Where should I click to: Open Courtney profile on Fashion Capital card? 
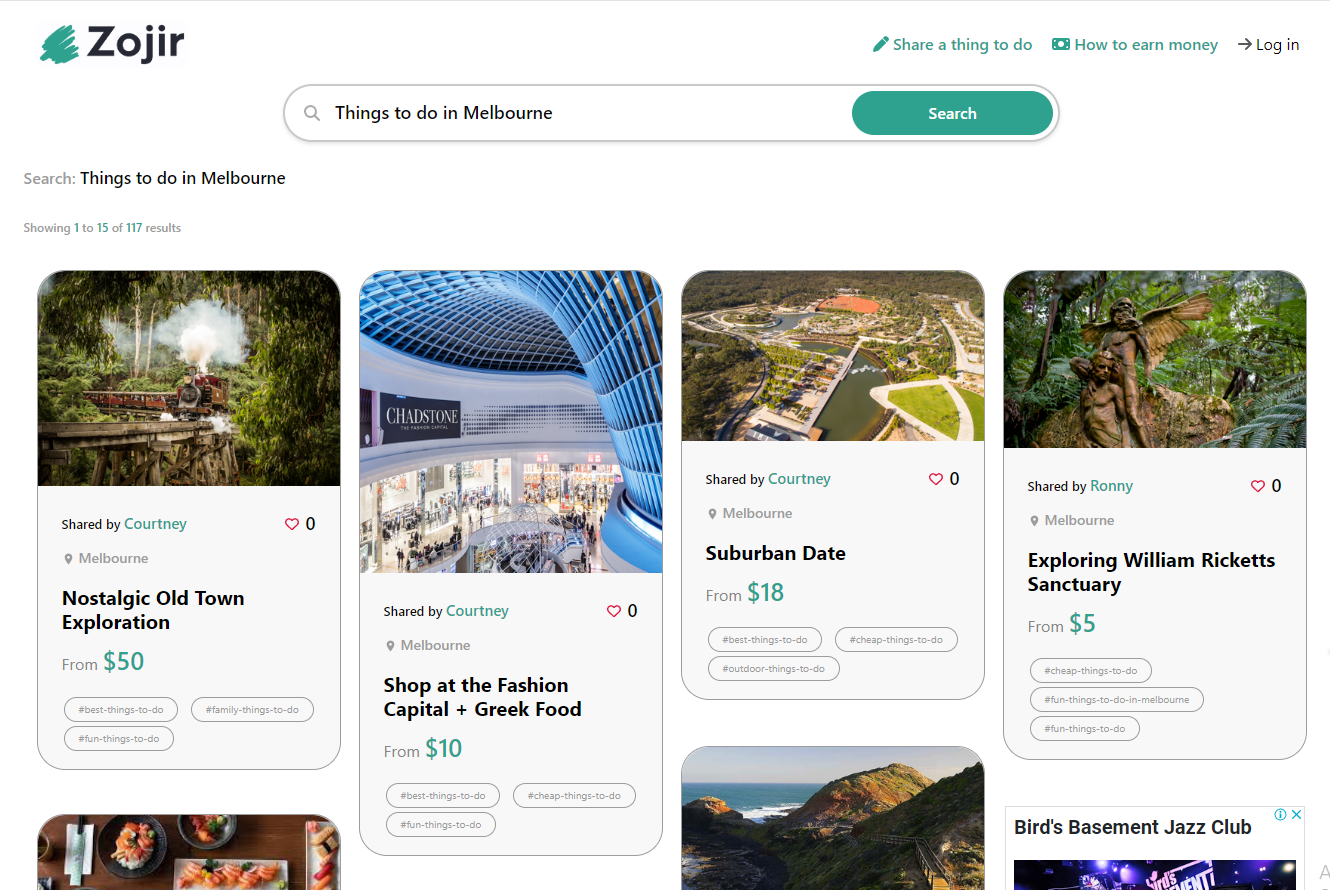pos(477,611)
